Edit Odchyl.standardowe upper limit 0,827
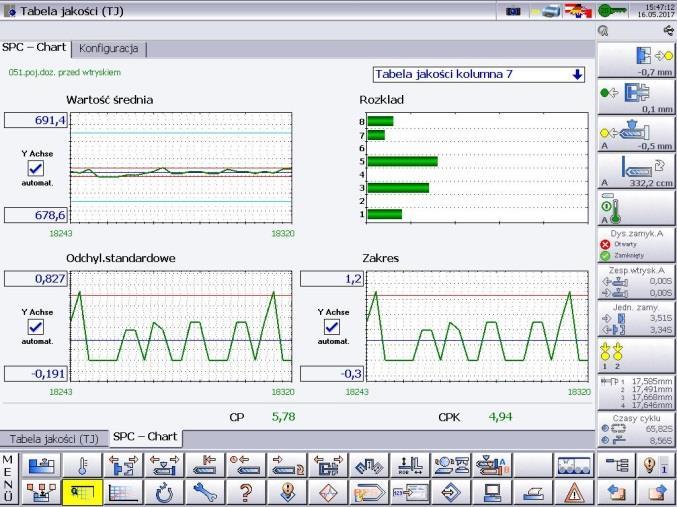This screenshot has height=507, width=677. pyautogui.click(x=36, y=279)
